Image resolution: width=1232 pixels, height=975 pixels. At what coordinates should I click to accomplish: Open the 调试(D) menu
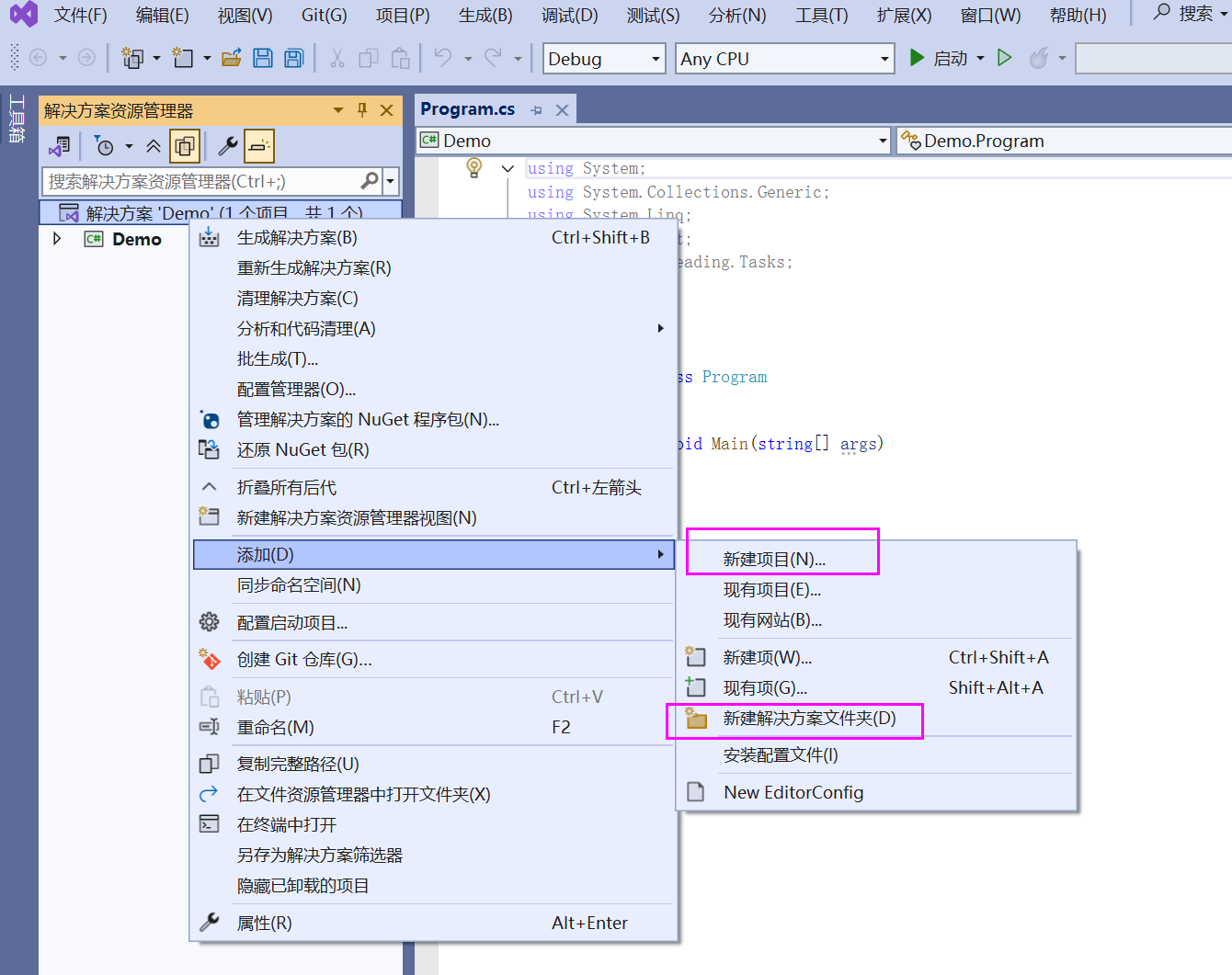click(569, 15)
